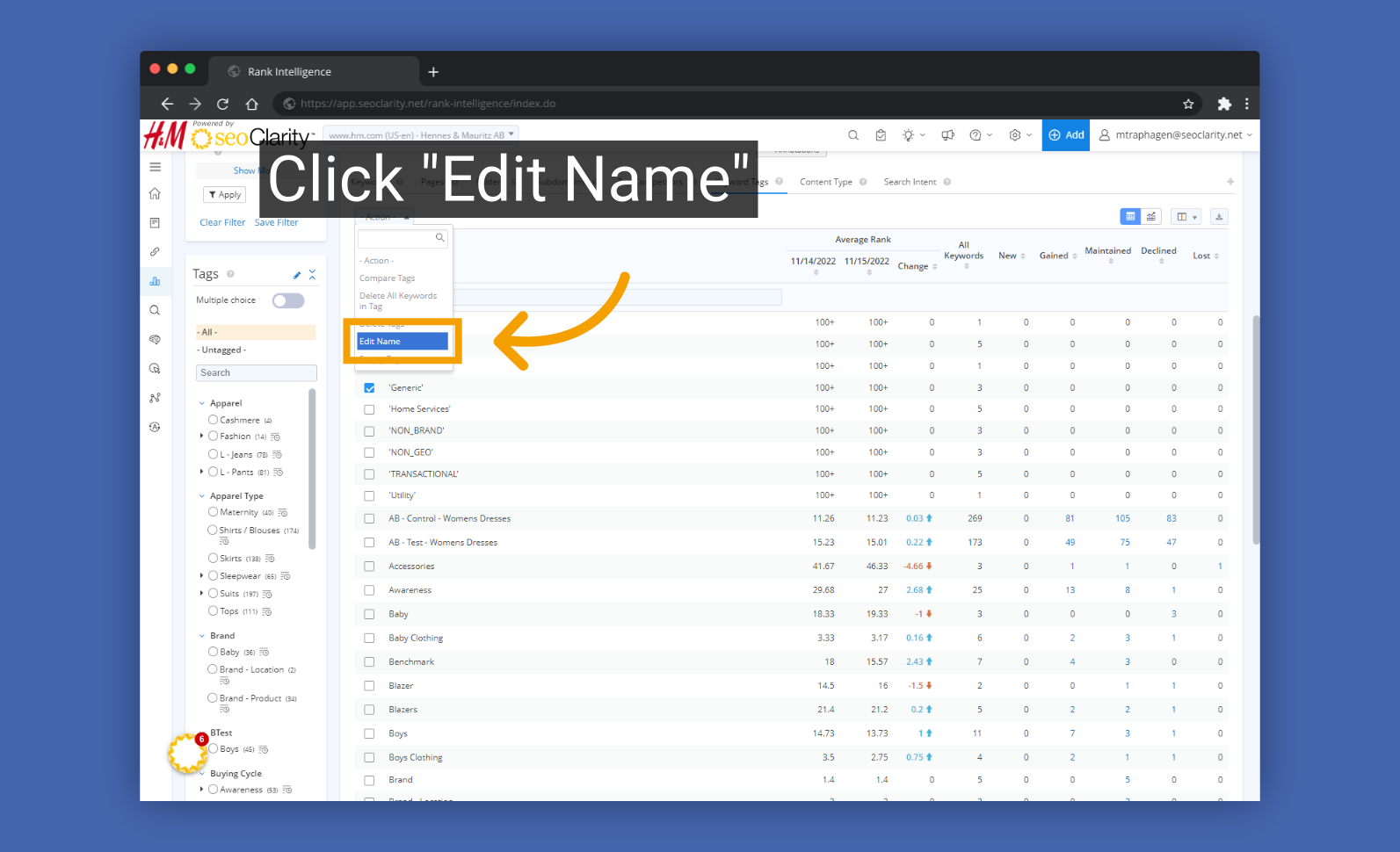Check the Accessories row checkbox

369,567
